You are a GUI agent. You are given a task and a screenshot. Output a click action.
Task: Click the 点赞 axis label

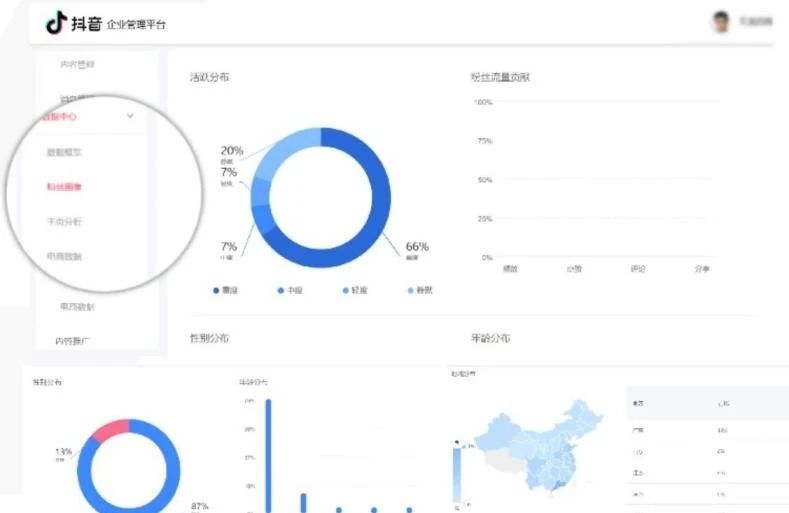(x=574, y=269)
